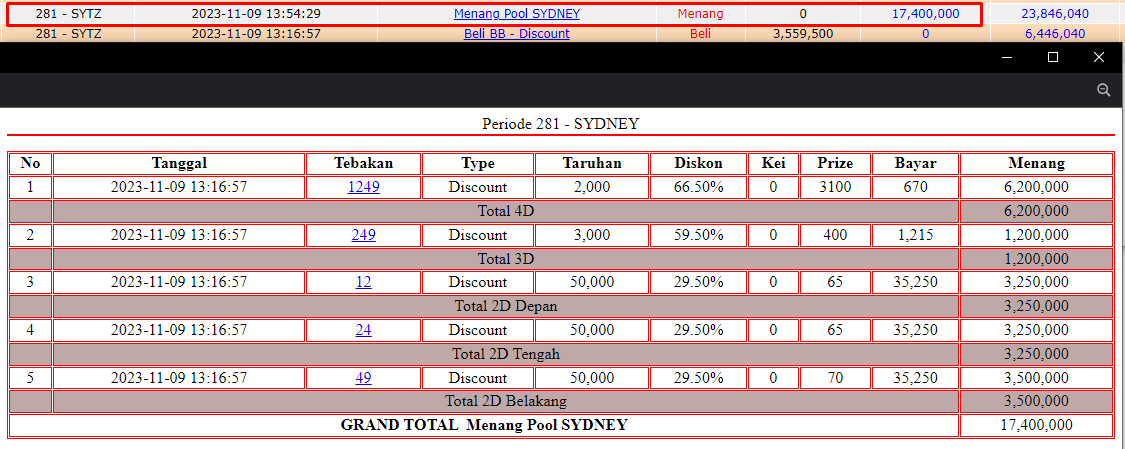The width and height of the screenshot is (1125, 449).
Task: Click the Prize value 70
Action: tap(835, 378)
